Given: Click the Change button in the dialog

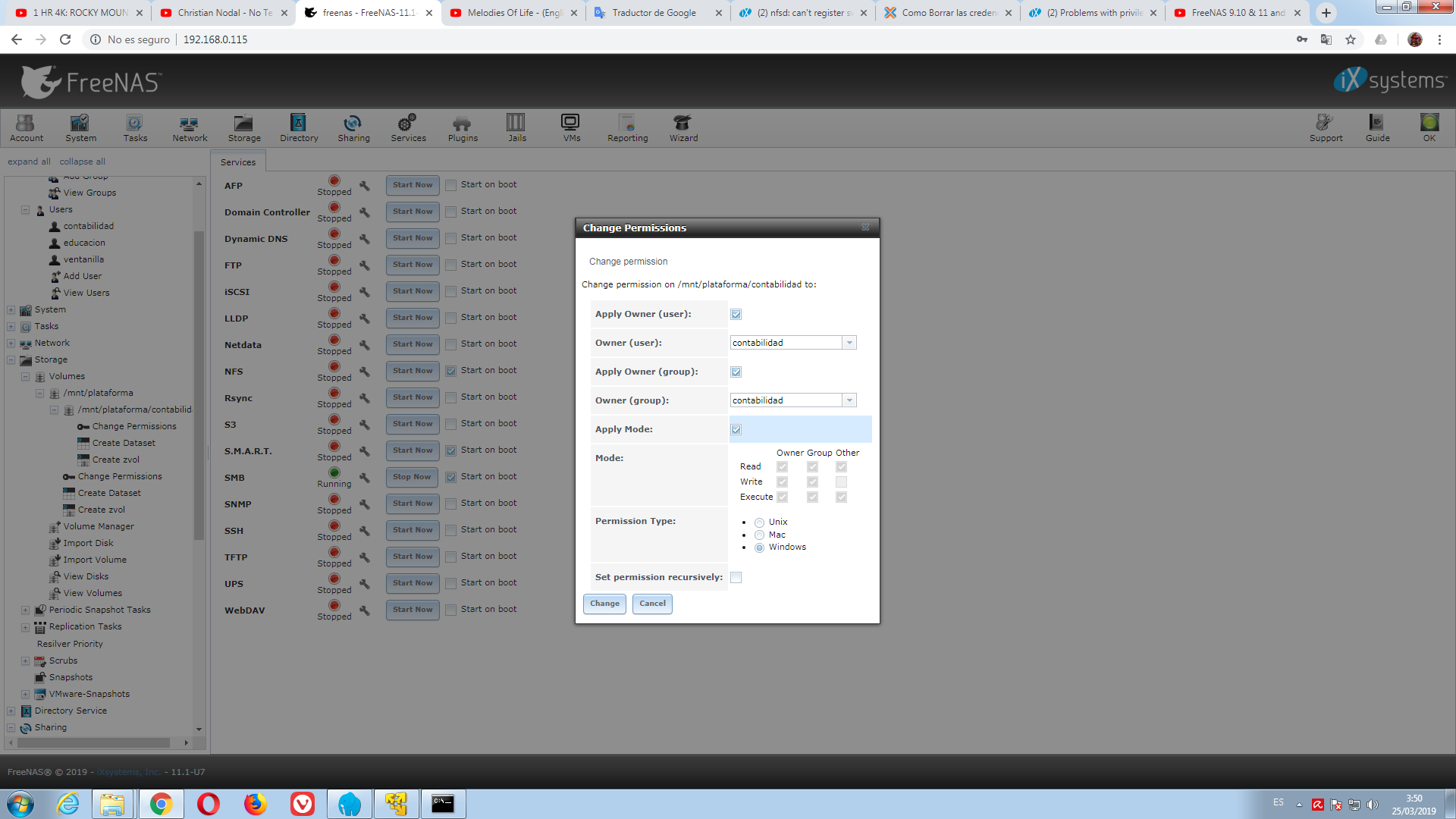Looking at the screenshot, I should 604,604.
